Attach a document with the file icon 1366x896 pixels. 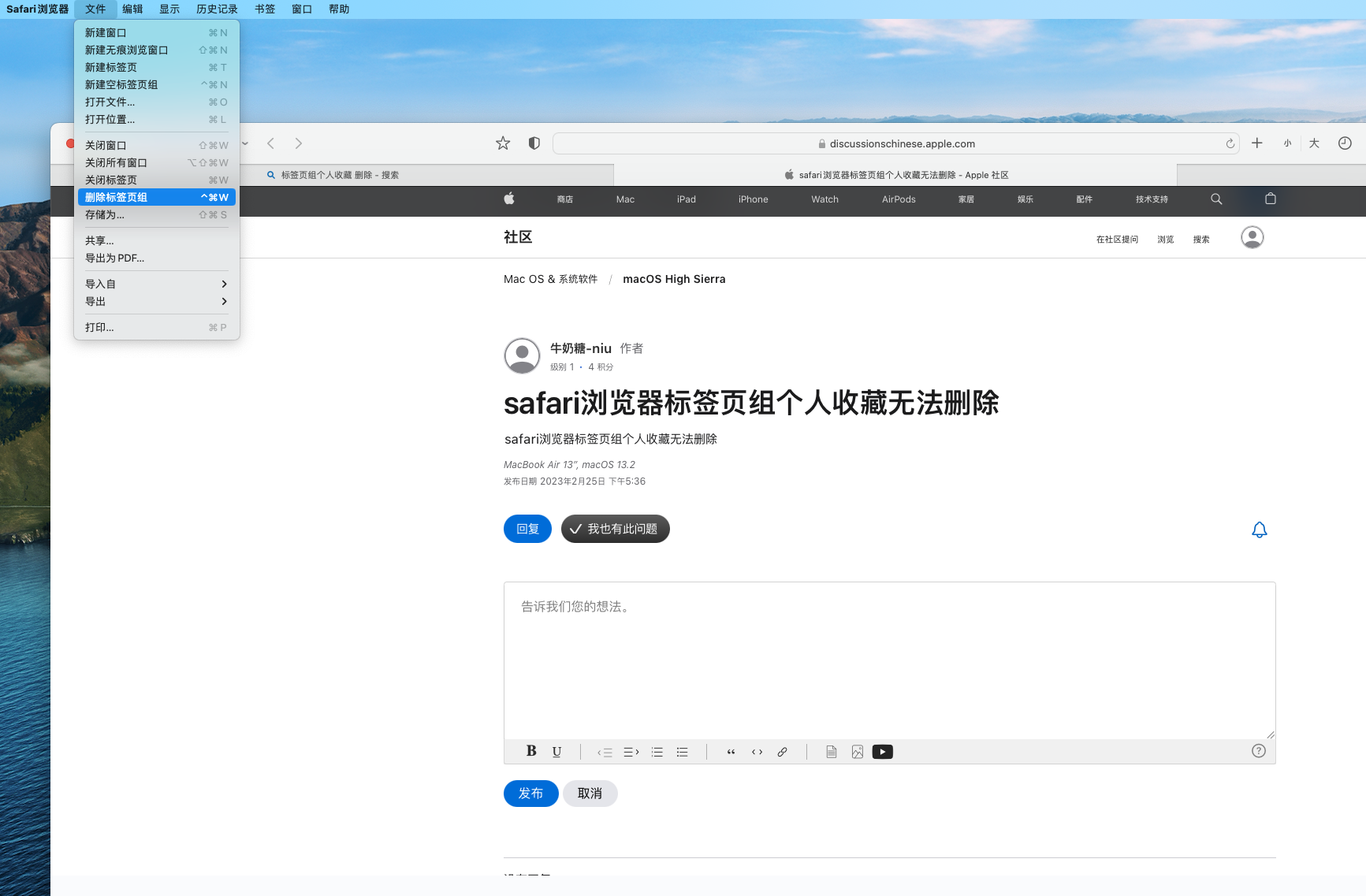[x=832, y=752]
